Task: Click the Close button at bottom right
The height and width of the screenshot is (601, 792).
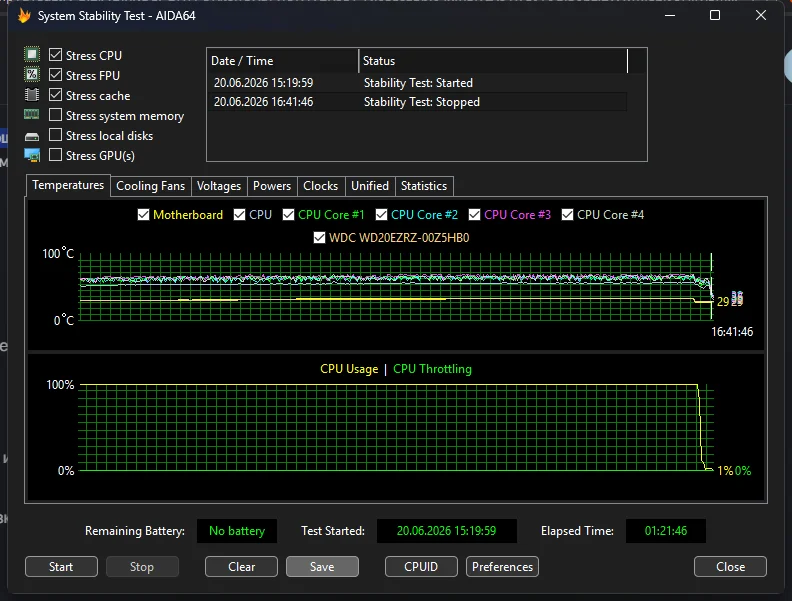Action: (x=730, y=567)
